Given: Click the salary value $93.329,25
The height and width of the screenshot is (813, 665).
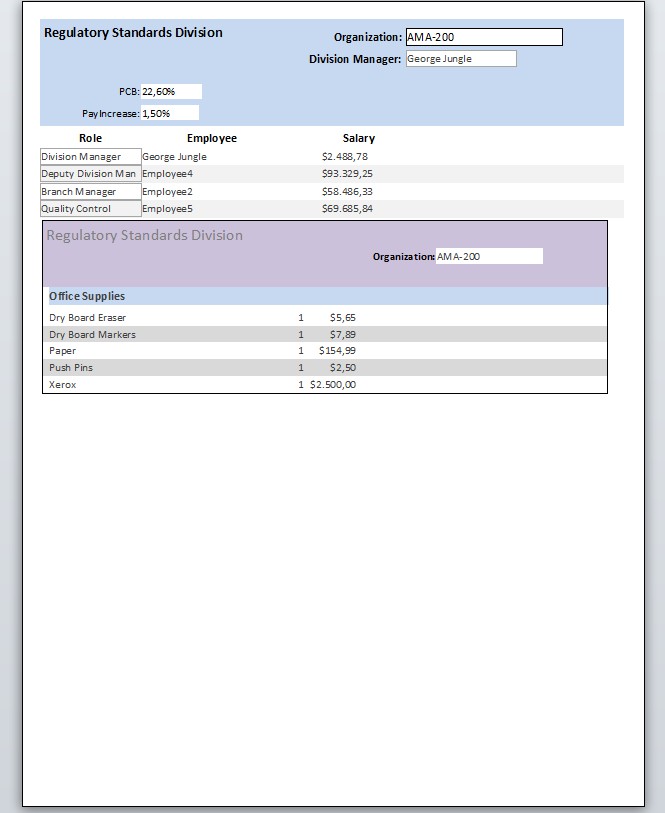Looking at the screenshot, I should (347, 174).
